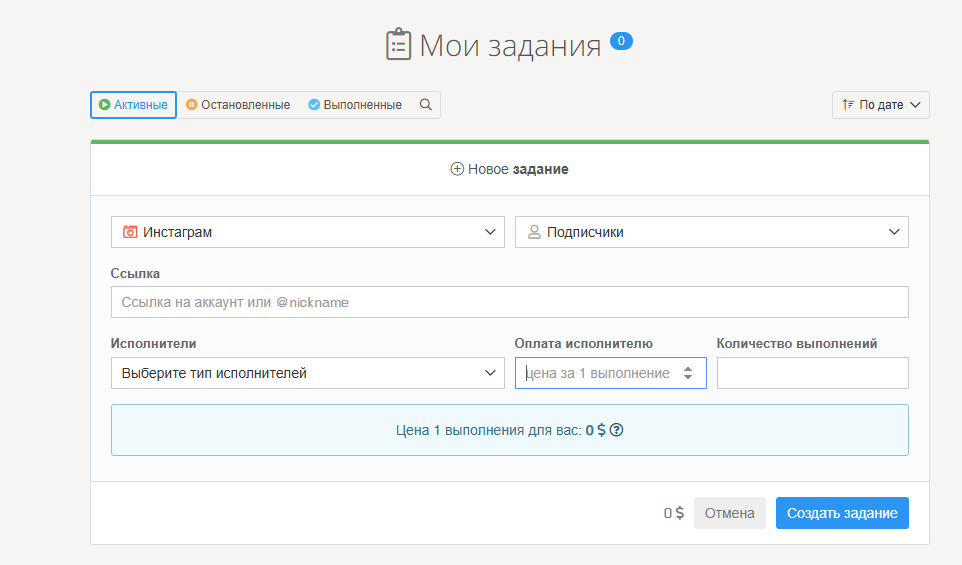962x565 pixels.
Task: Expand the Подписчики task type dropdown
Action: coord(712,232)
